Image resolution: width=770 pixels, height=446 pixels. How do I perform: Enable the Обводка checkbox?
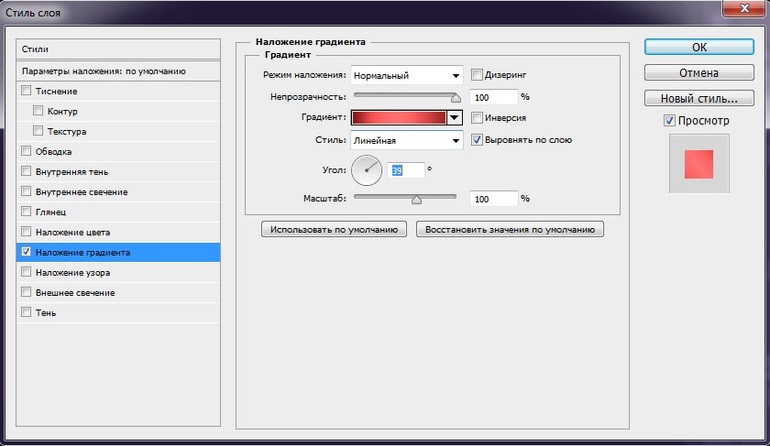[26, 151]
